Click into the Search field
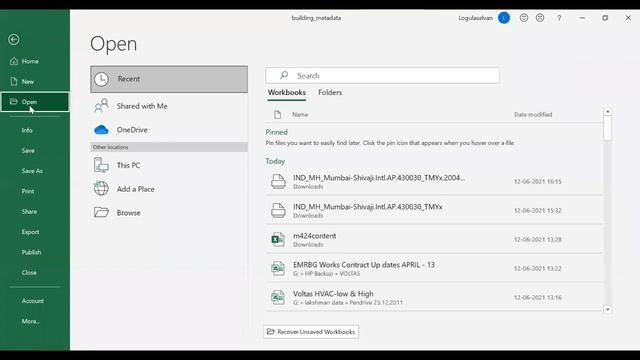The height and width of the screenshot is (360, 640). 382,76
